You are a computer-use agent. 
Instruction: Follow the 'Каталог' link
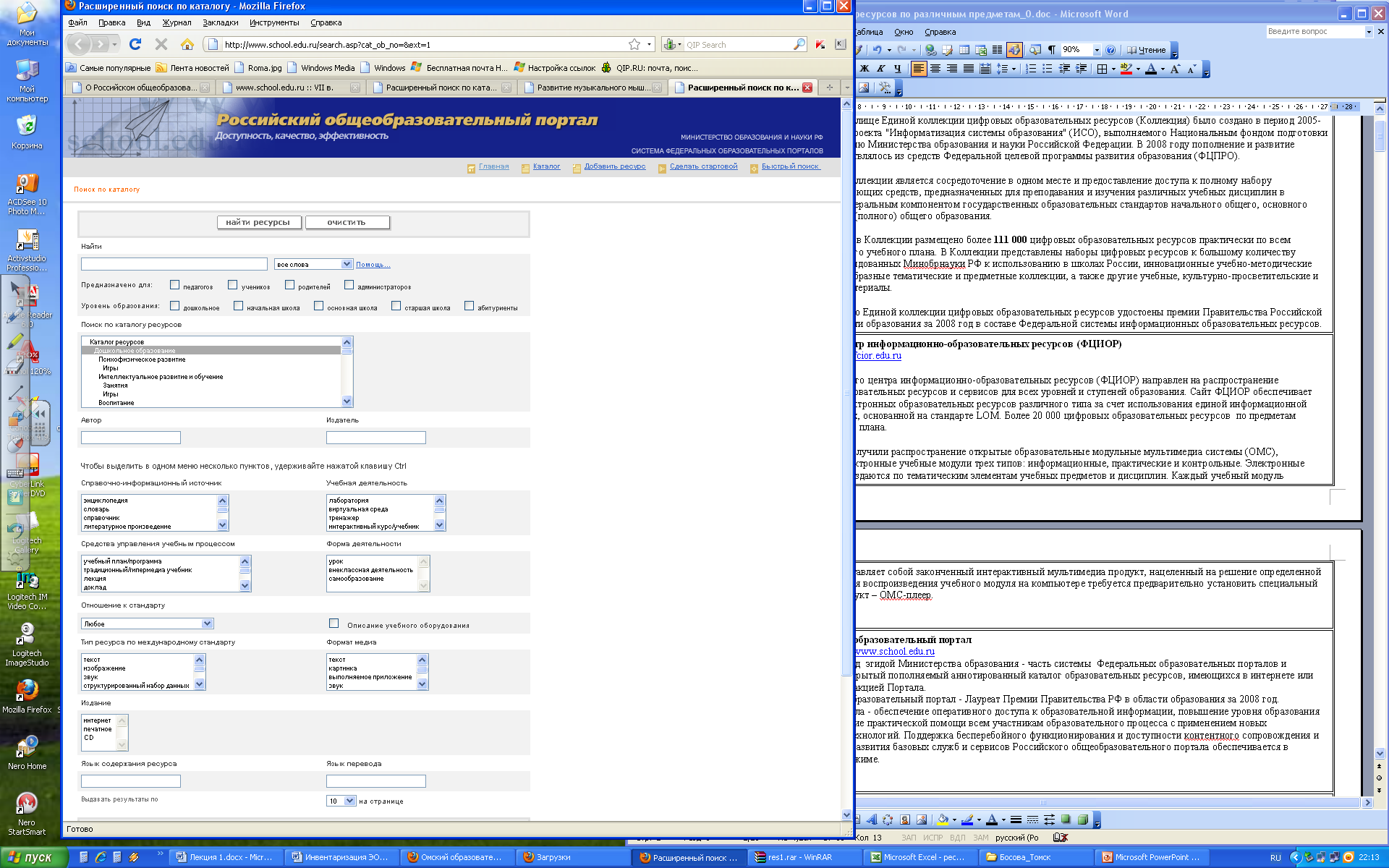point(546,166)
